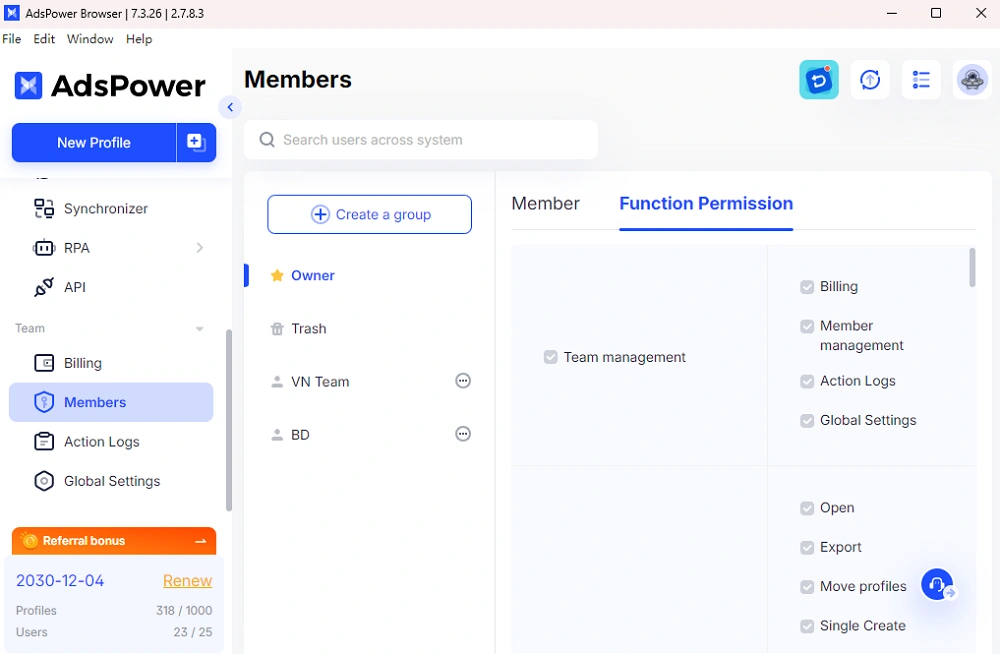Click the sidebar vertical scrollbar
The image size is (1000, 654).
click(x=228, y=420)
